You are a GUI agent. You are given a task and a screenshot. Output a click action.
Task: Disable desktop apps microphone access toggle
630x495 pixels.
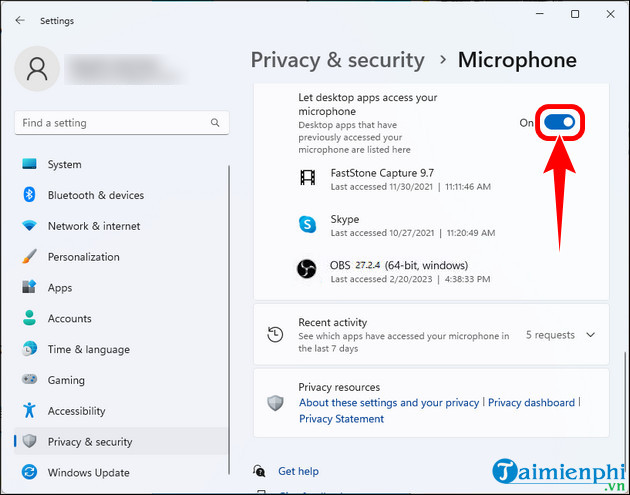click(560, 122)
